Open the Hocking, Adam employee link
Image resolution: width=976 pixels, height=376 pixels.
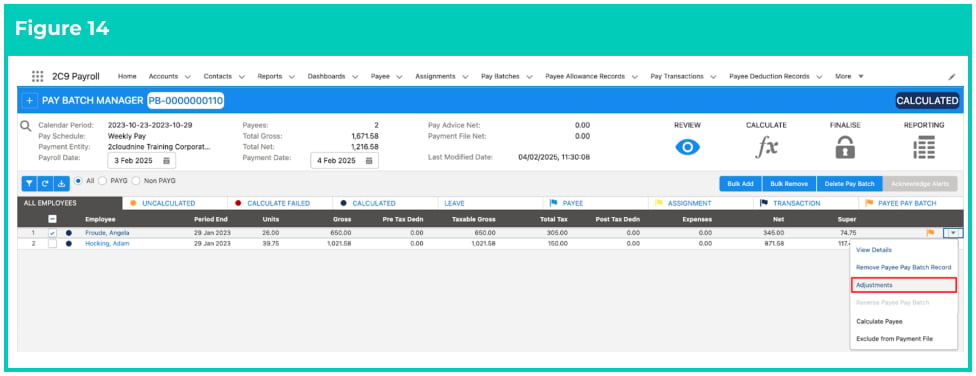(107, 243)
